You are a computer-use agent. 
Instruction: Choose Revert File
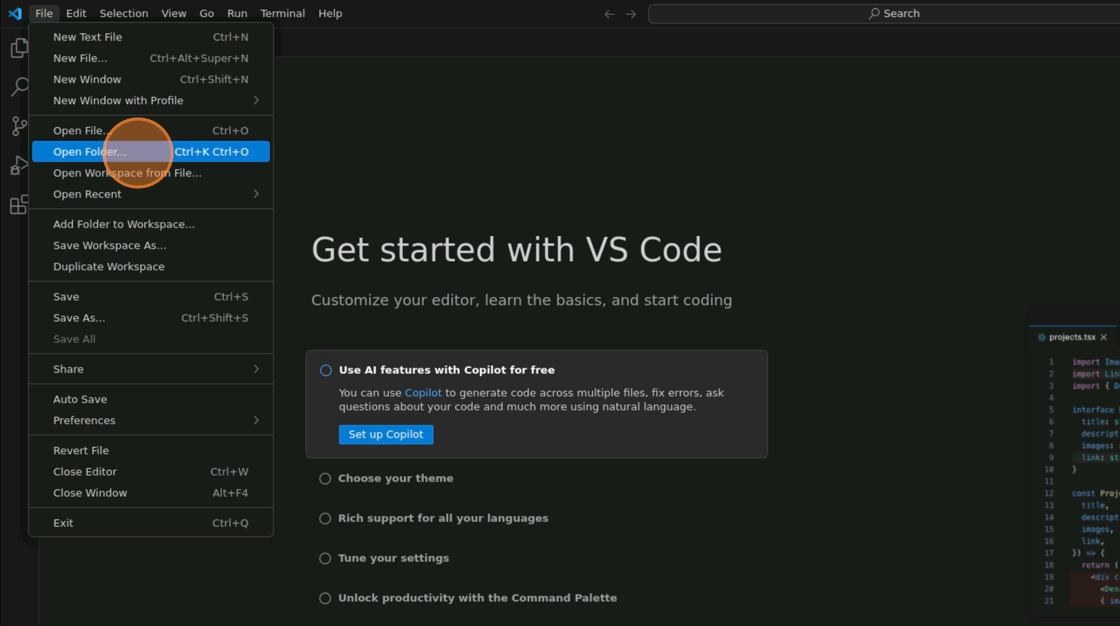pos(151,451)
